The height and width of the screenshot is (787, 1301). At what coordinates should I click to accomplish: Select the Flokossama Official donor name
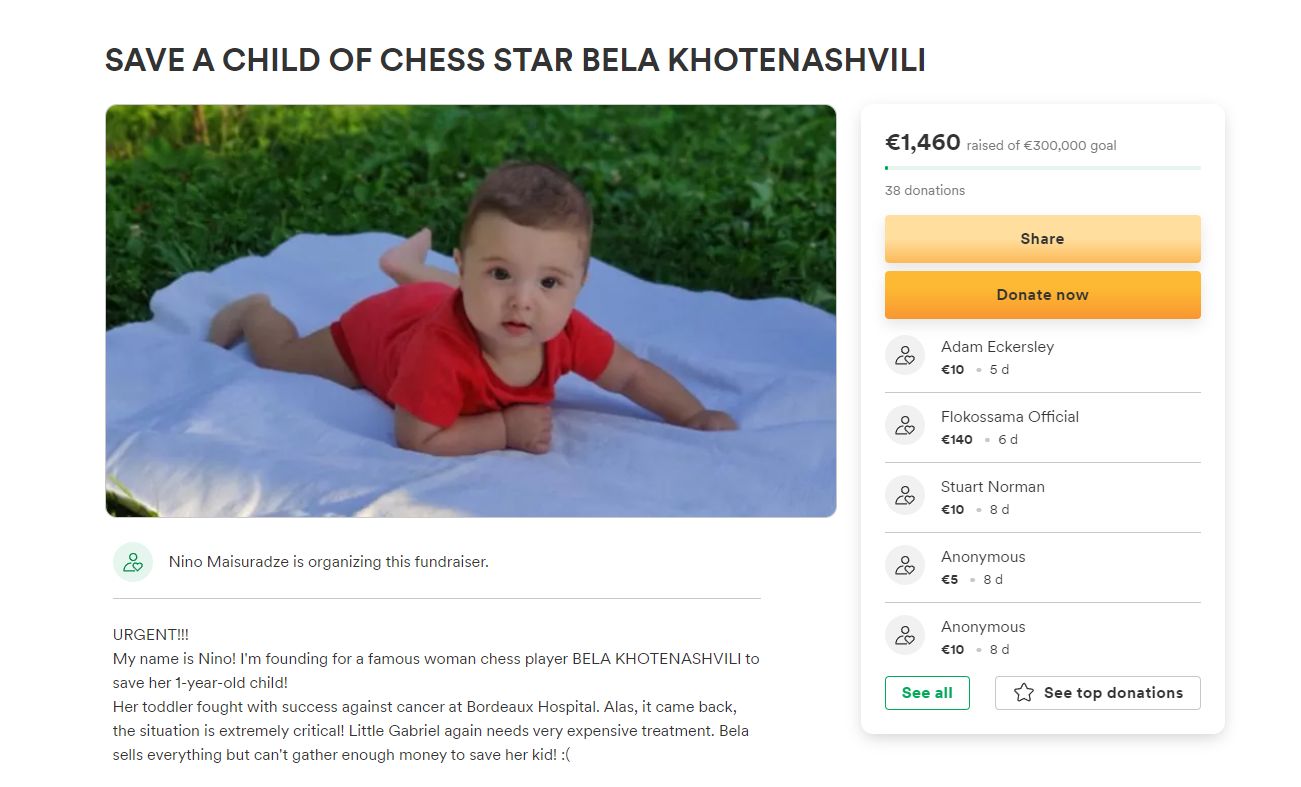coord(1010,417)
